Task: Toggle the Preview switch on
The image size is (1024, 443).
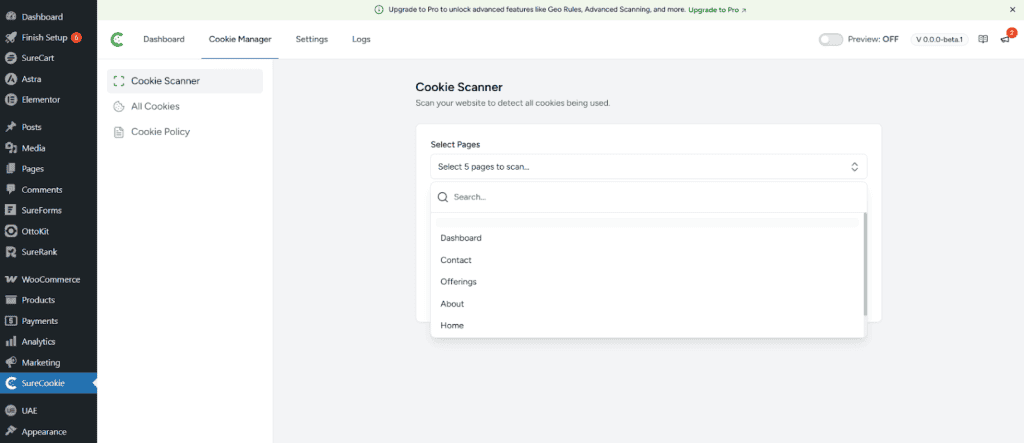Action: pyautogui.click(x=831, y=39)
